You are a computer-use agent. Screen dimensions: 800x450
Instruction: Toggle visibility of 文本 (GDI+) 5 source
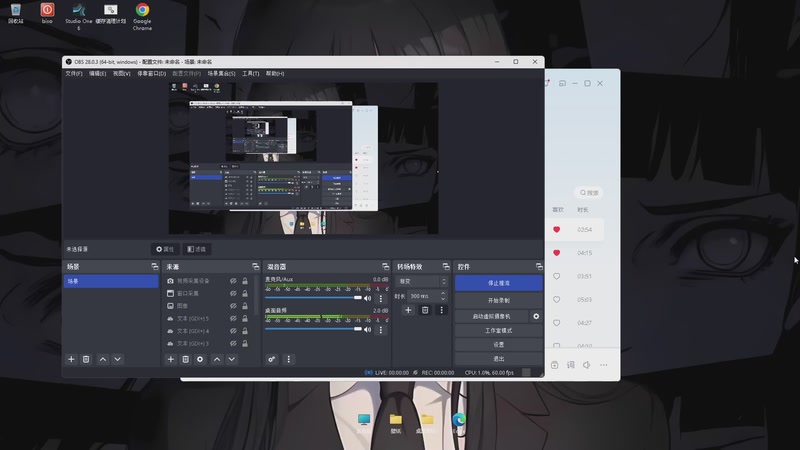(233, 318)
